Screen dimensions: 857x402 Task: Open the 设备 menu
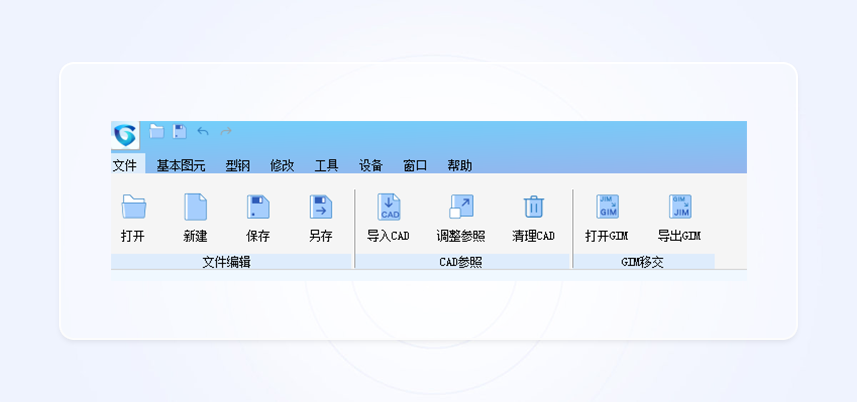pos(371,165)
